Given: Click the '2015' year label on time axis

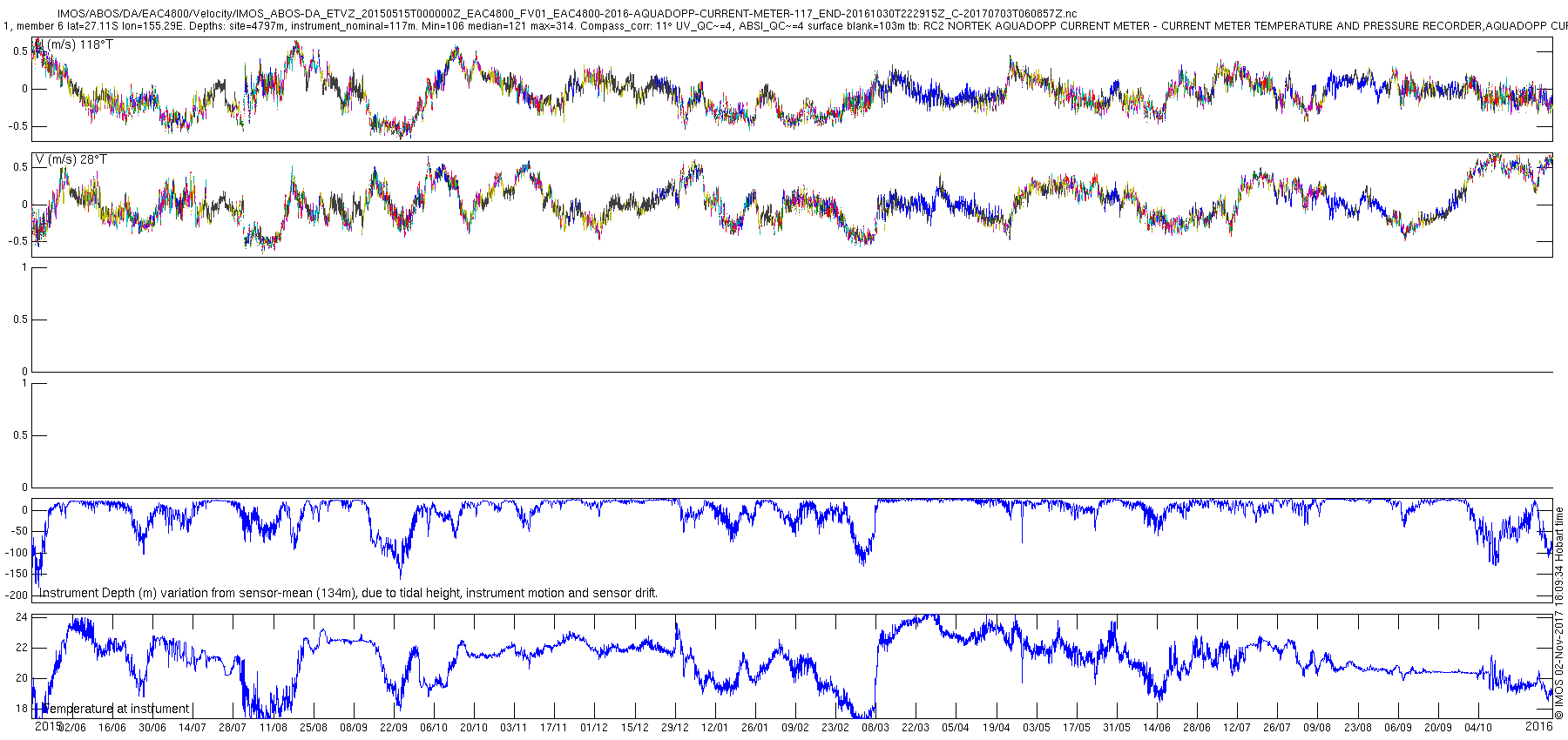Looking at the screenshot, I should coord(47,725).
